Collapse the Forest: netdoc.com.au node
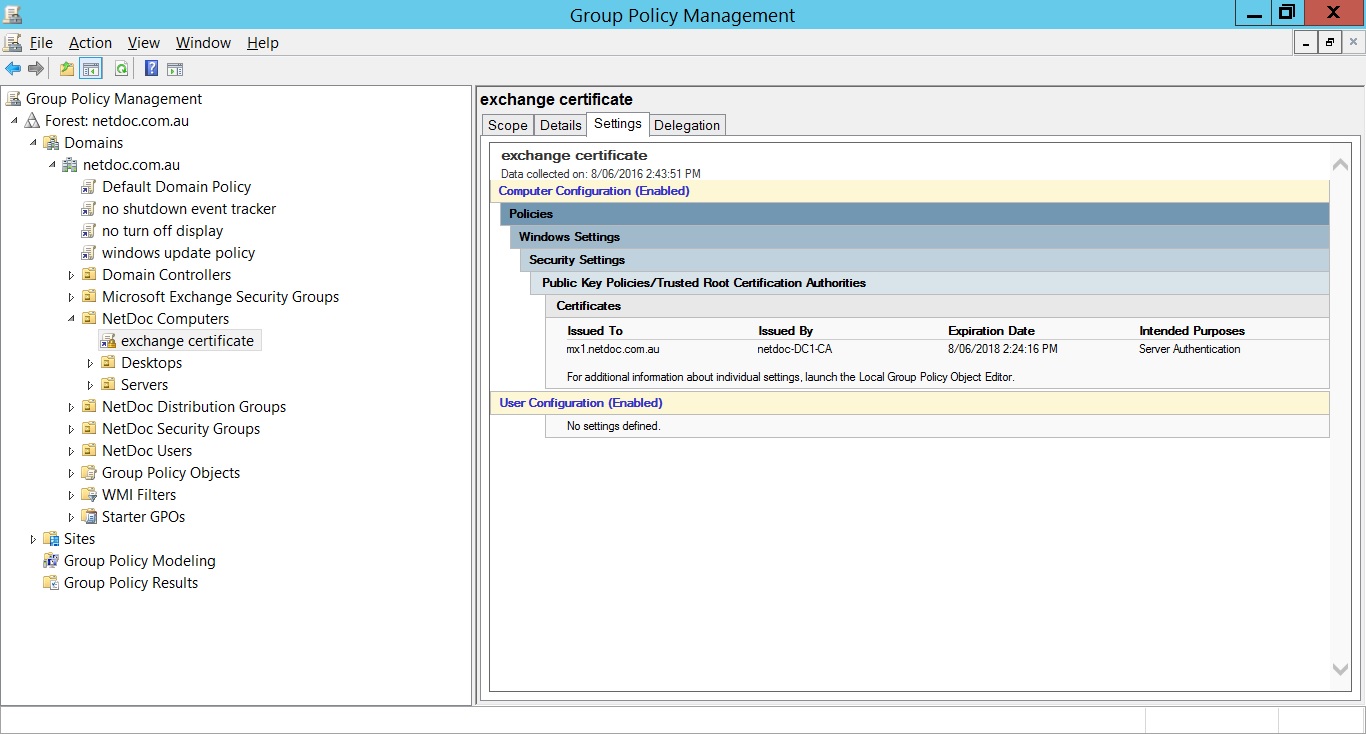 (x=15, y=121)
